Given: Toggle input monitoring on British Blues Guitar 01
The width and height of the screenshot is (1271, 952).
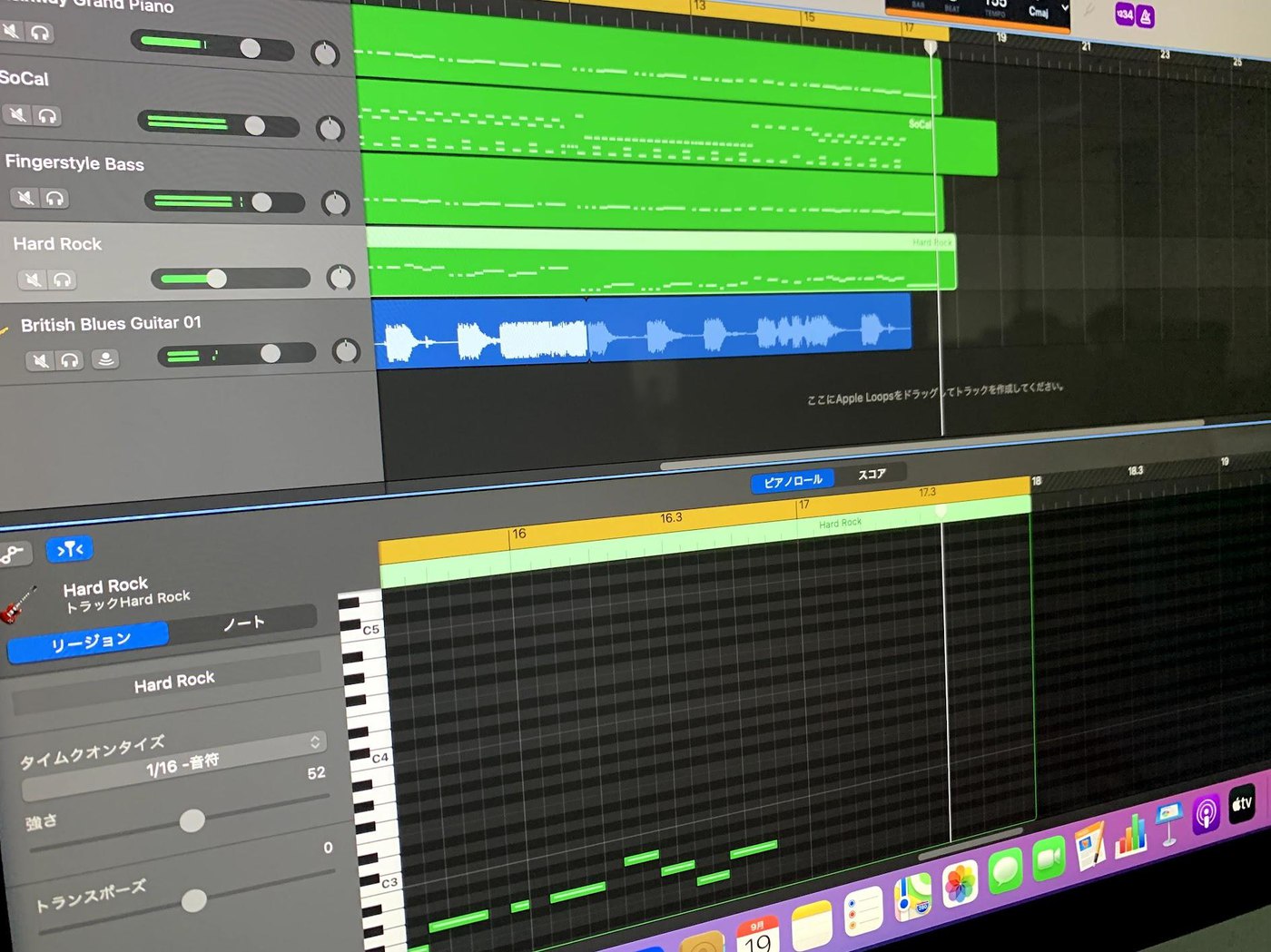Looking at the screenshot, I should coord(105,358).
